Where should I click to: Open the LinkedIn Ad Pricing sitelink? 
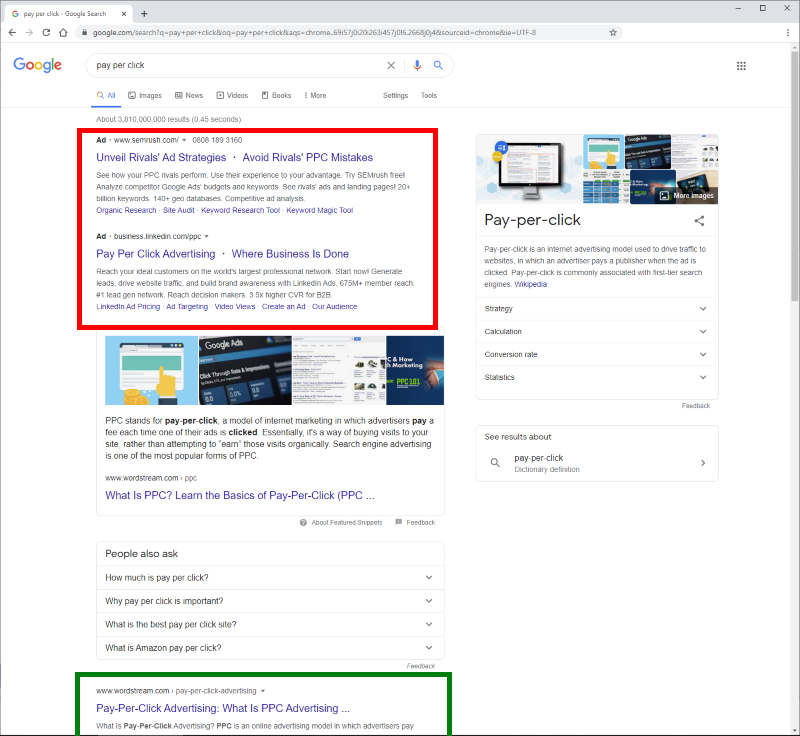coord(128,307)
